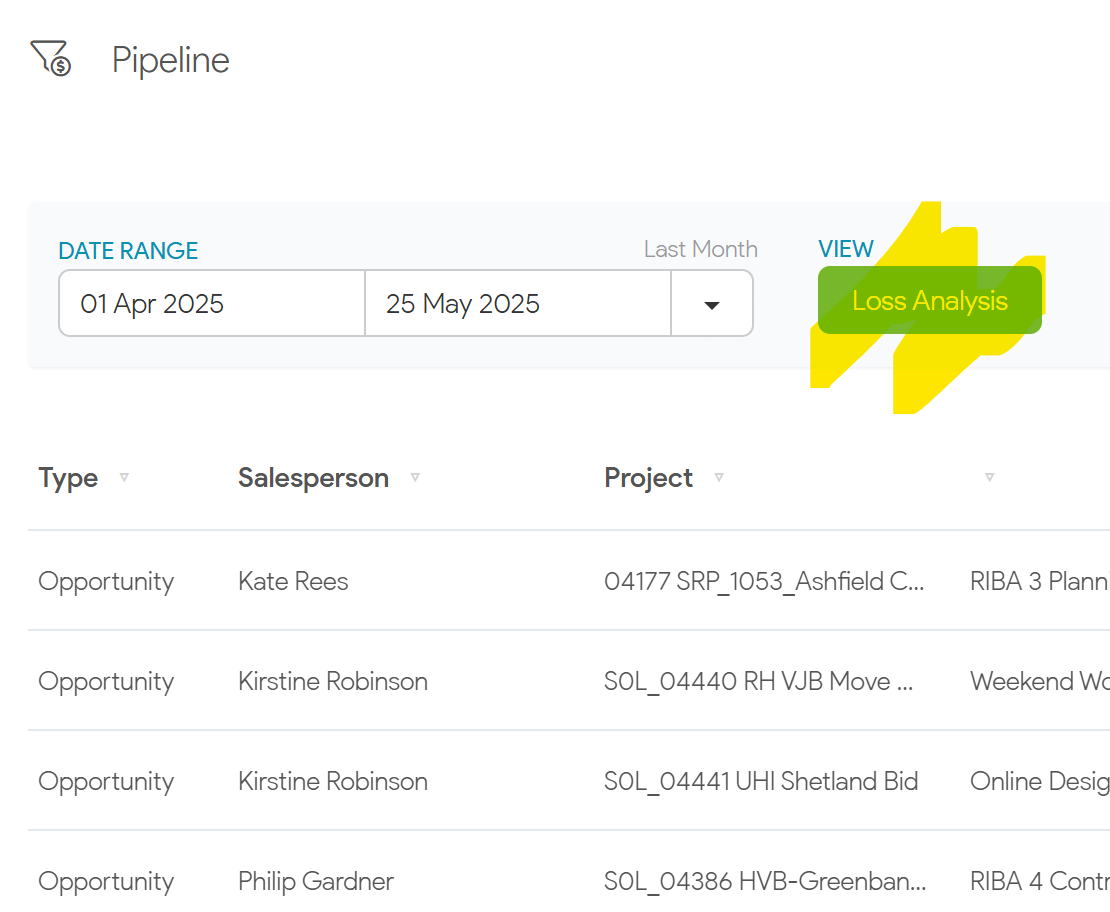Click salesperson Kate Rees
Viewport: 1110px width, 912px height.
tap(293, 581)
